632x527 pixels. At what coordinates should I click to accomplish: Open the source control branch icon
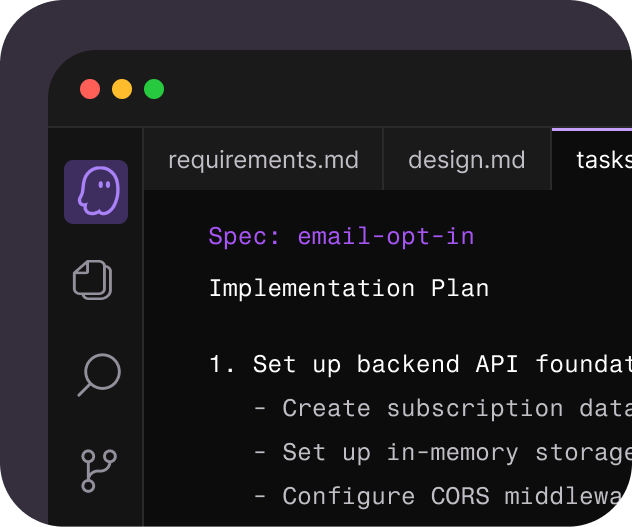point(99,471)
